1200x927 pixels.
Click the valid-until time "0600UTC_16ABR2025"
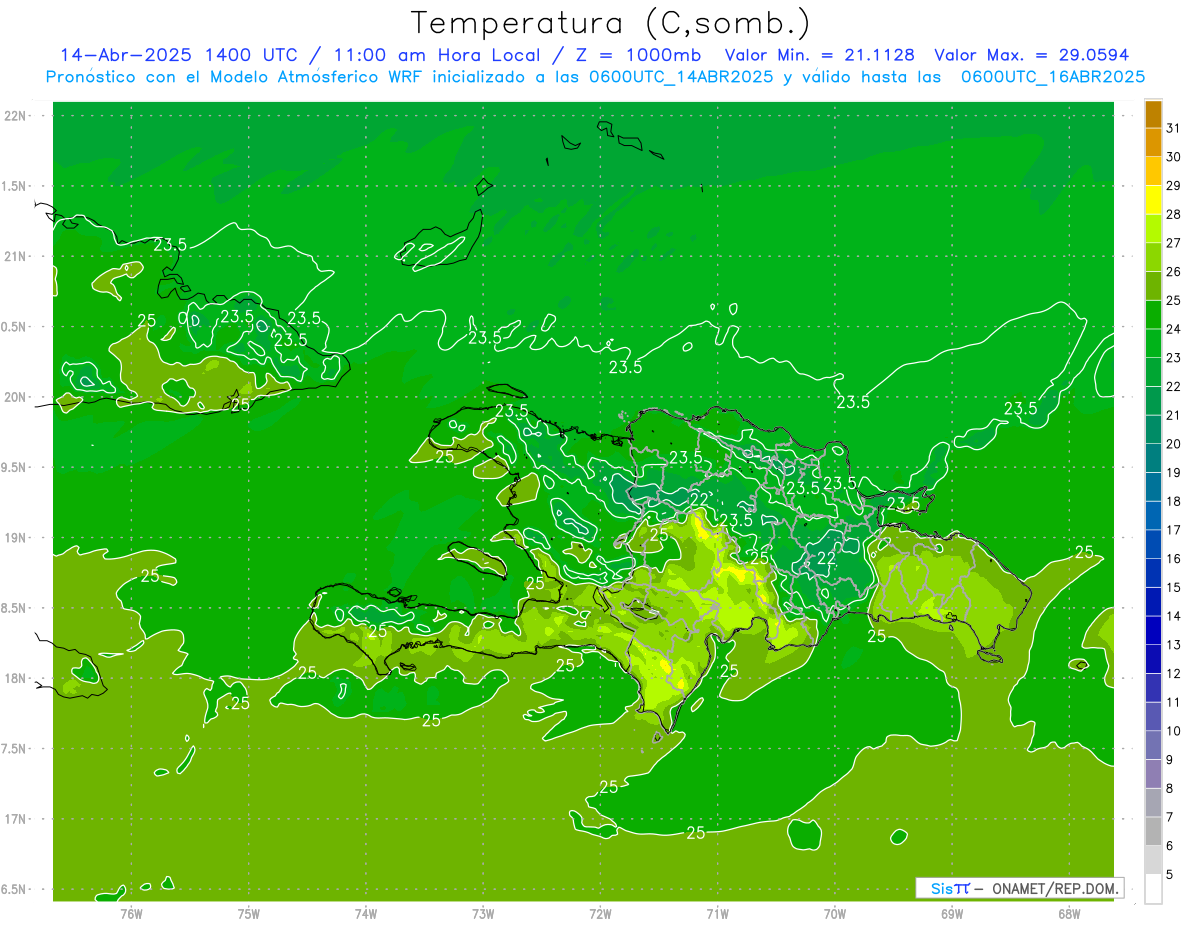(1053, 77)
